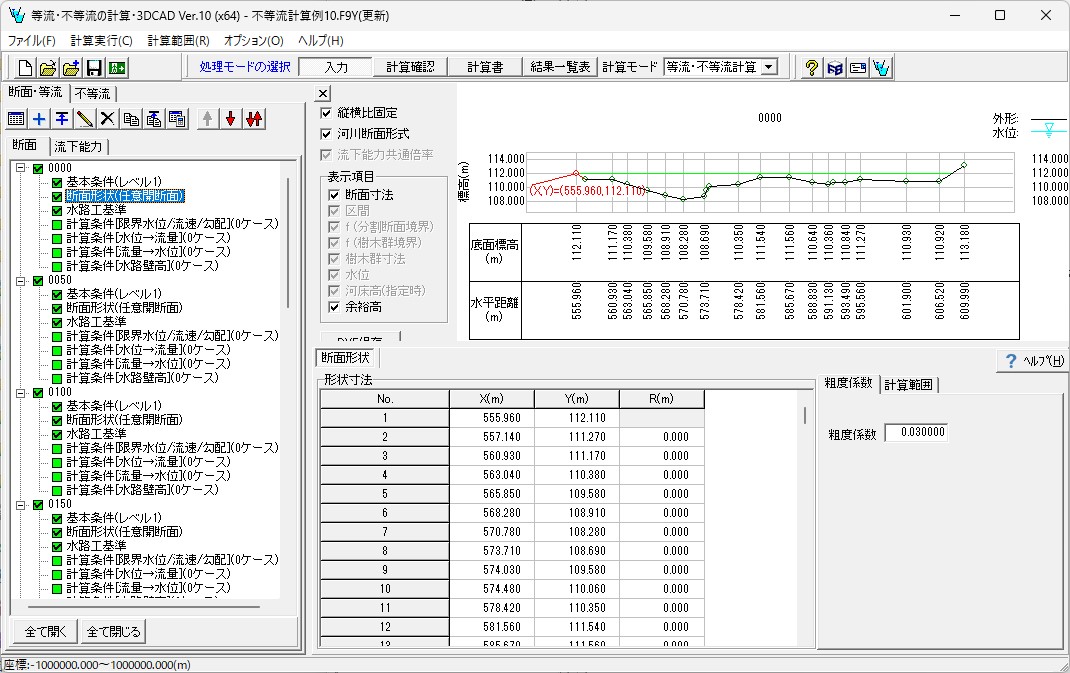Open the 計算モード dropdown
Screen dimensions: 1070x673
tap(768, 67)
